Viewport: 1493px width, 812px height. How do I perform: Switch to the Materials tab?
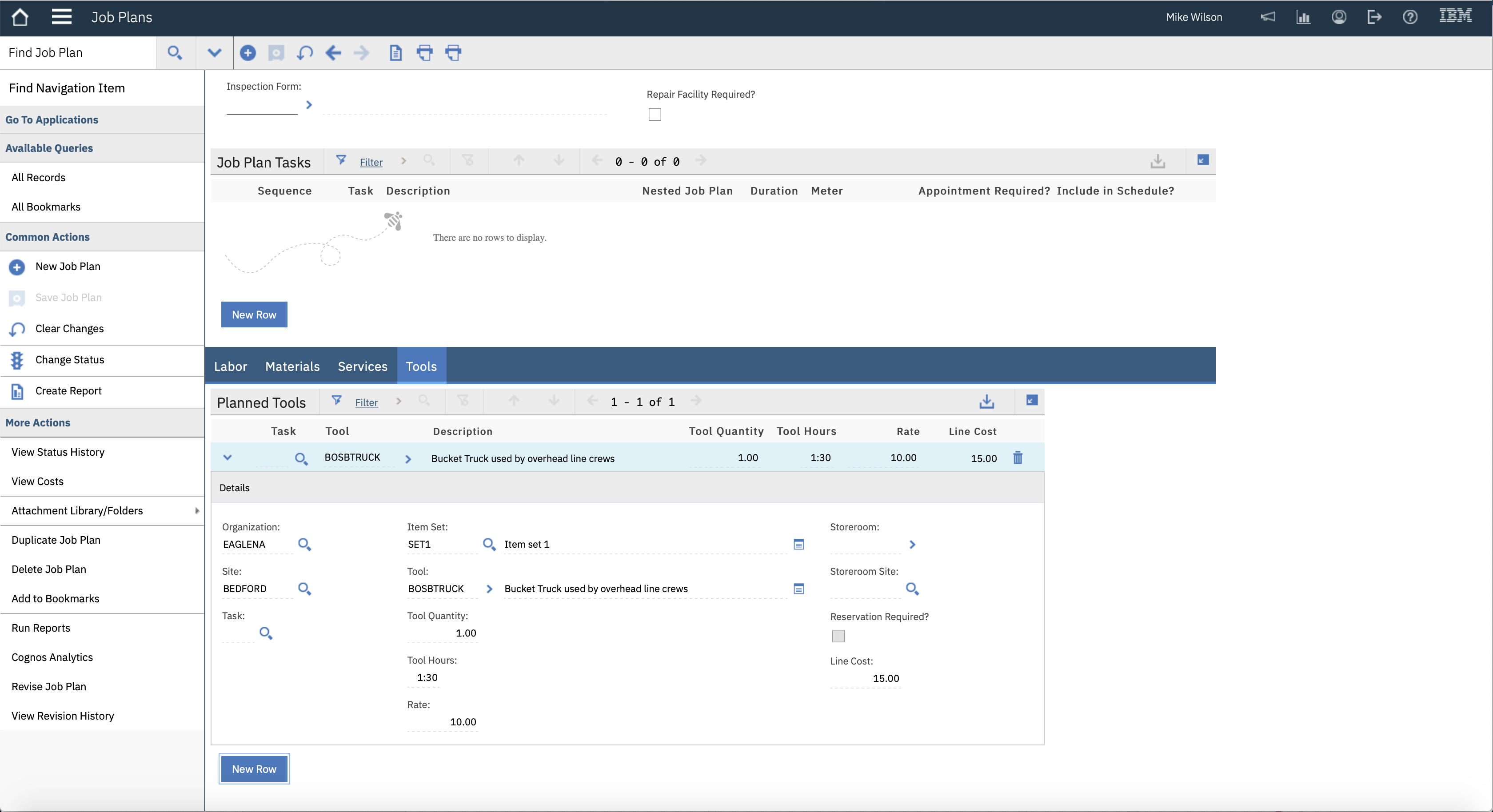click(x=292, y=366)
